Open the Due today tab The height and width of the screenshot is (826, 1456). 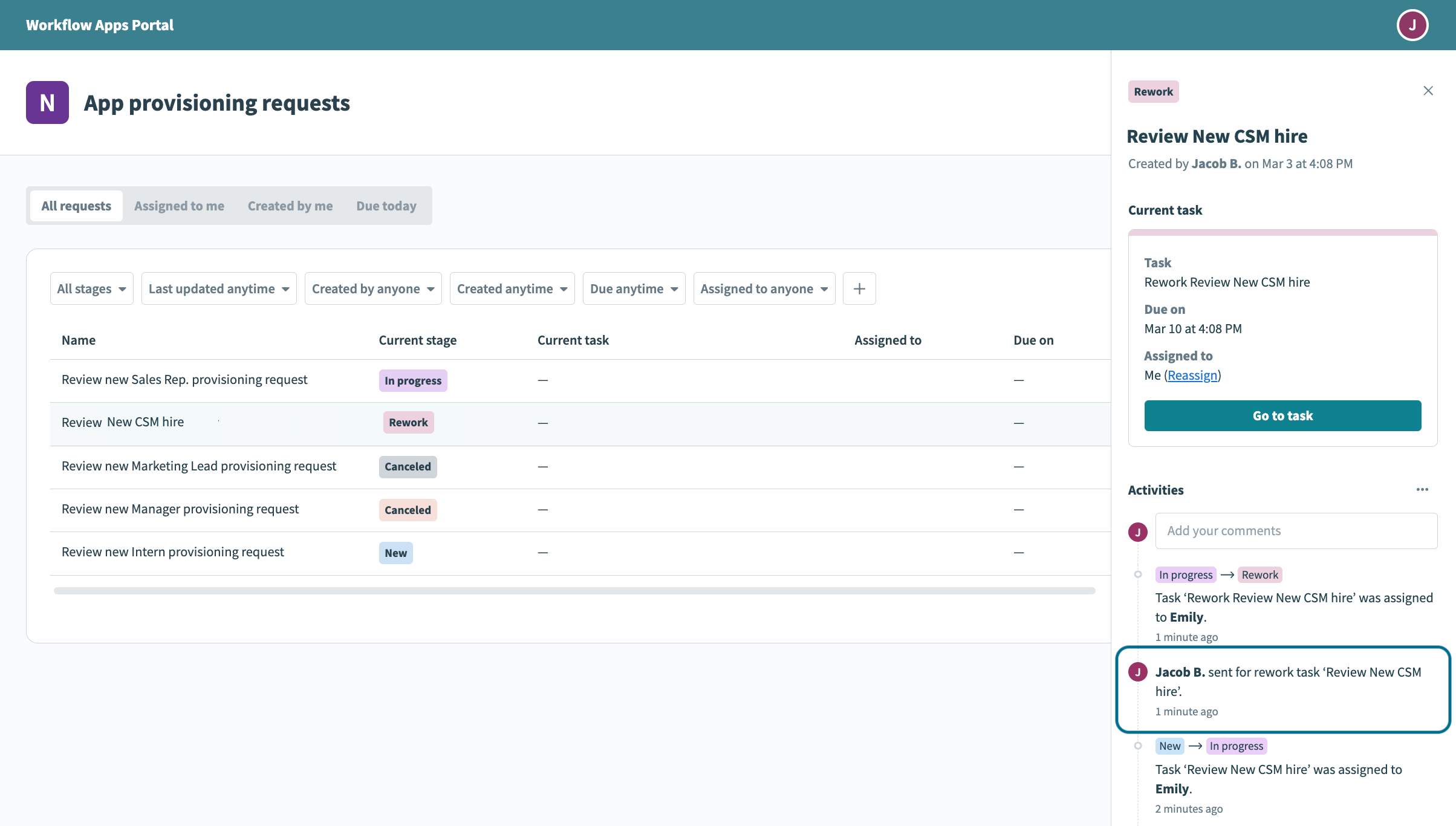click(x=386, y=206)
